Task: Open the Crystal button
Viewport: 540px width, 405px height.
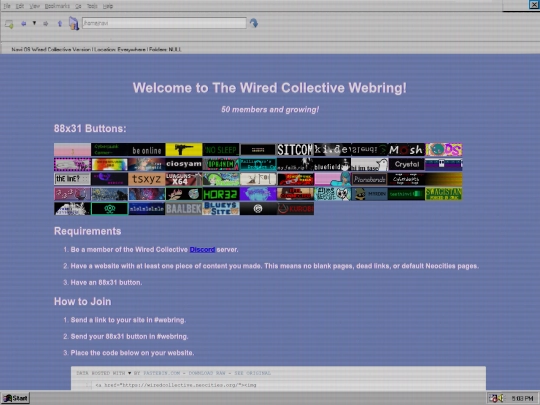Action: (x=407, y=165)
